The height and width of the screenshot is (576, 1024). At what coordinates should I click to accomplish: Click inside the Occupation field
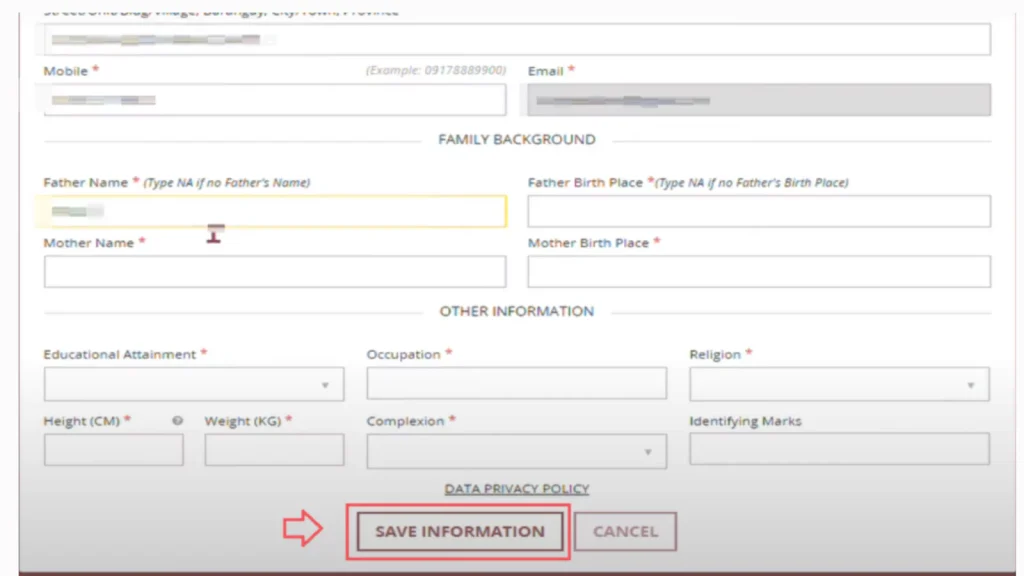[516, 384]
